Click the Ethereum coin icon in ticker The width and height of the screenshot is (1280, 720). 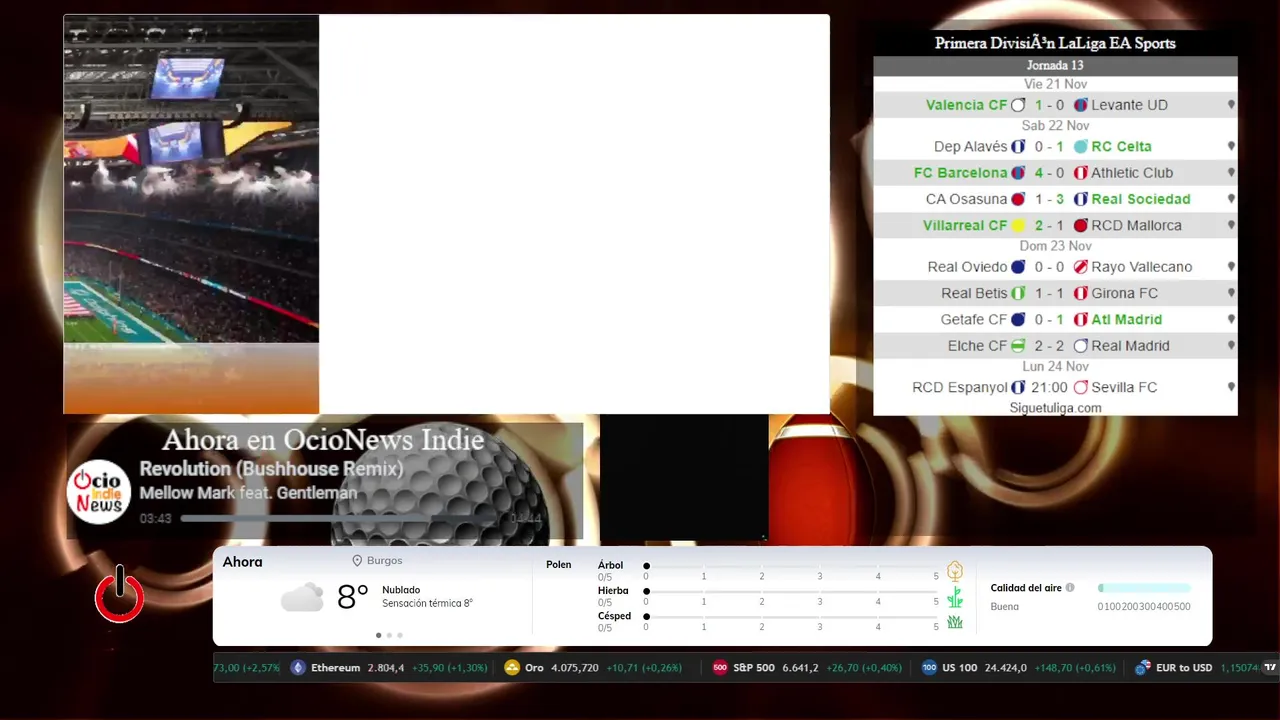click(x=297, y=668)
